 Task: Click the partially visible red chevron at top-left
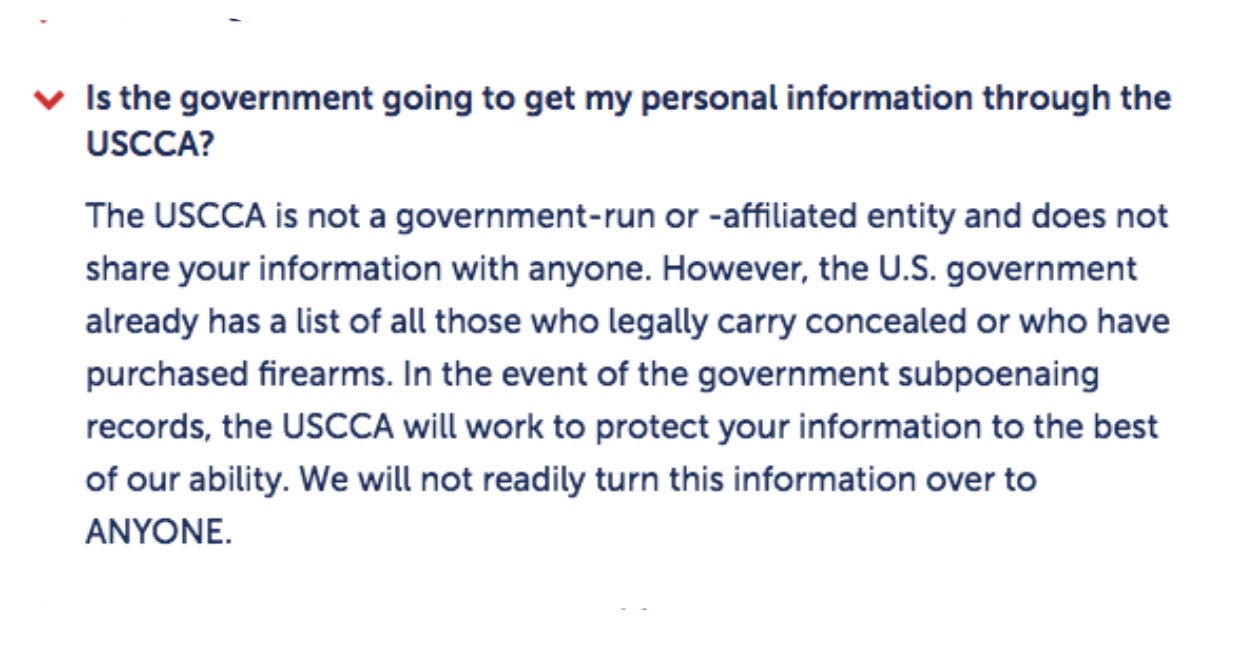click(x=41, y=20)
